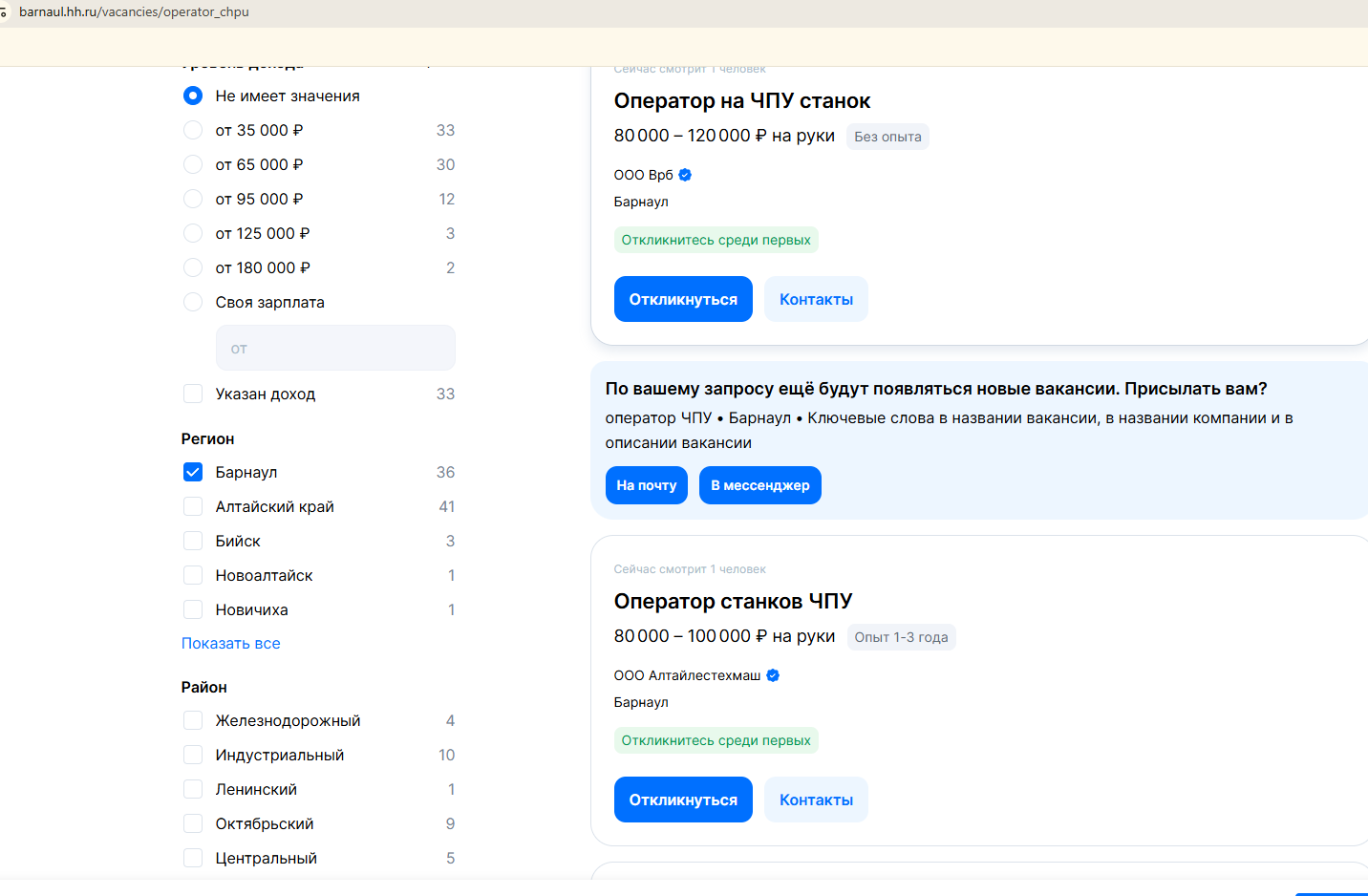The width and height of the screenshot is (1368, 896).
Task: Open the ООО Алтайлестехмаш company link
Action: tap(687, 675)
